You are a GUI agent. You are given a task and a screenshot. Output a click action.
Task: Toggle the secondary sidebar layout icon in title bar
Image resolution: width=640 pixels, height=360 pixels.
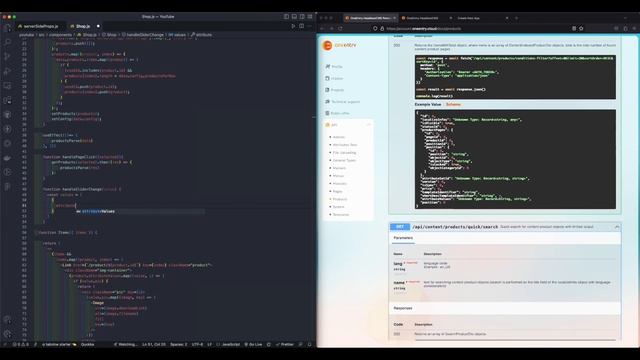pyautogui.click(x=302, y=17)
